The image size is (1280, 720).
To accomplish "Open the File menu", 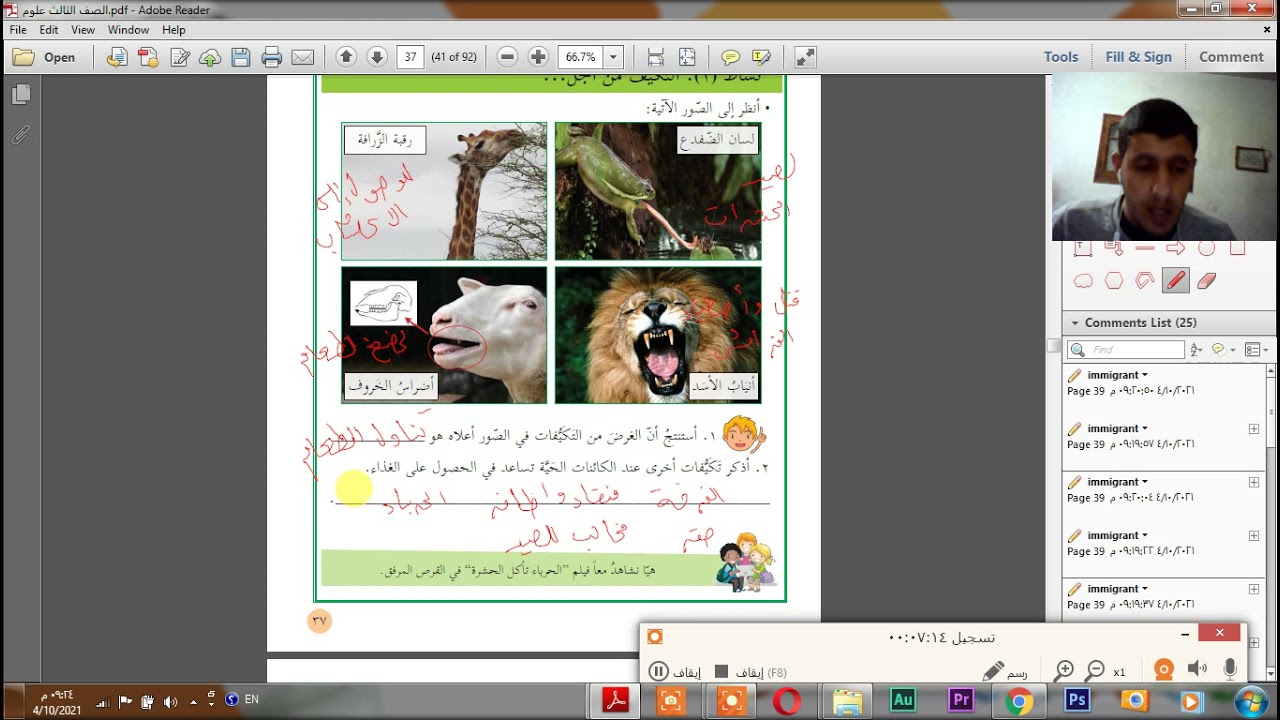I will point(18,30).
